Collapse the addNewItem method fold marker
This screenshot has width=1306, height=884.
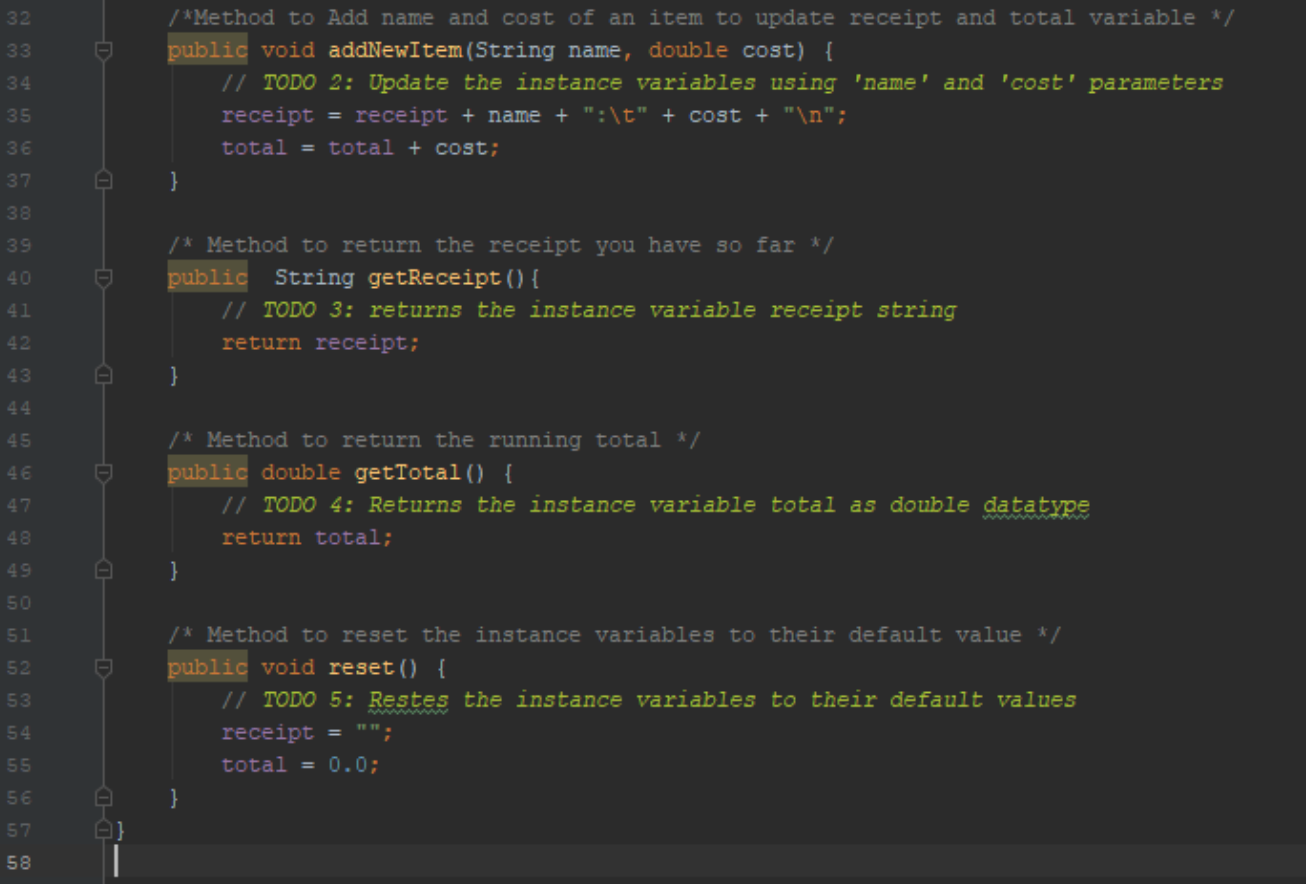click(x=103, y=49)
